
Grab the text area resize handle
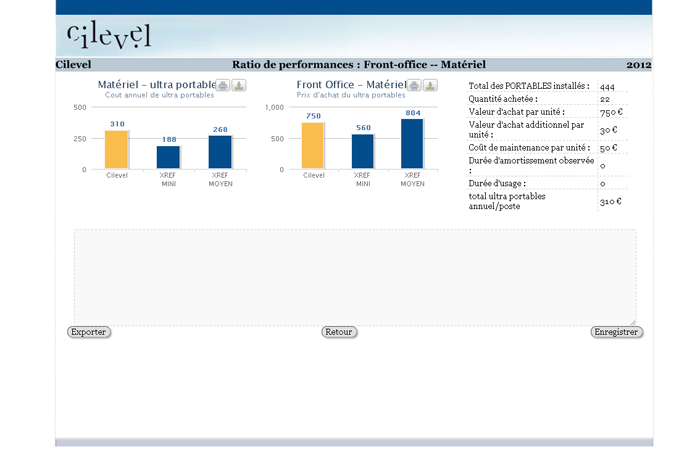pos(632,322)
